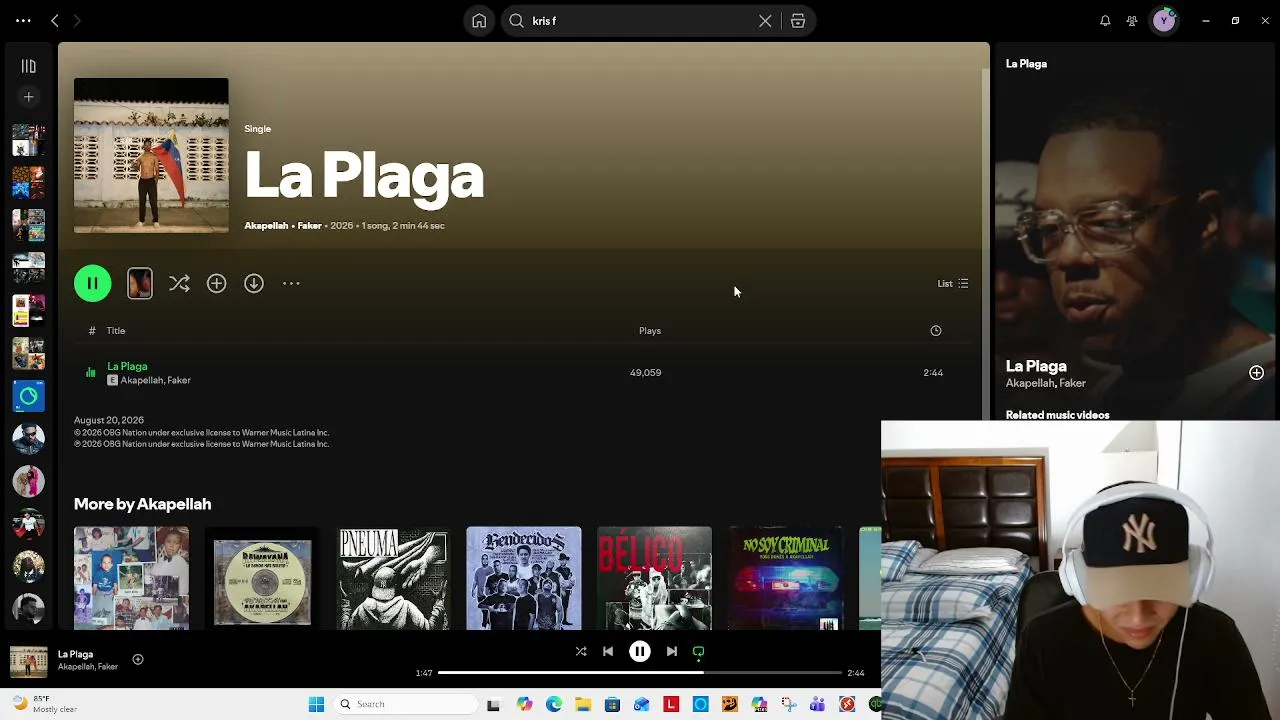Go back with the left arrow
Viewport: 1280px width, 720px height.
pos(55,20)
